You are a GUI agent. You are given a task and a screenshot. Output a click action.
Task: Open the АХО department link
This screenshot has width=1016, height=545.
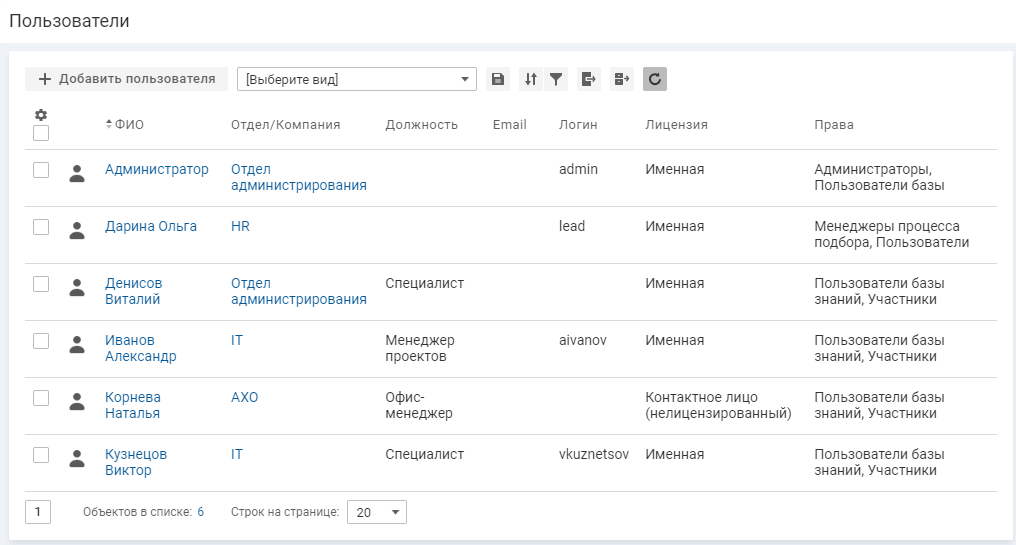click(244, 397)
